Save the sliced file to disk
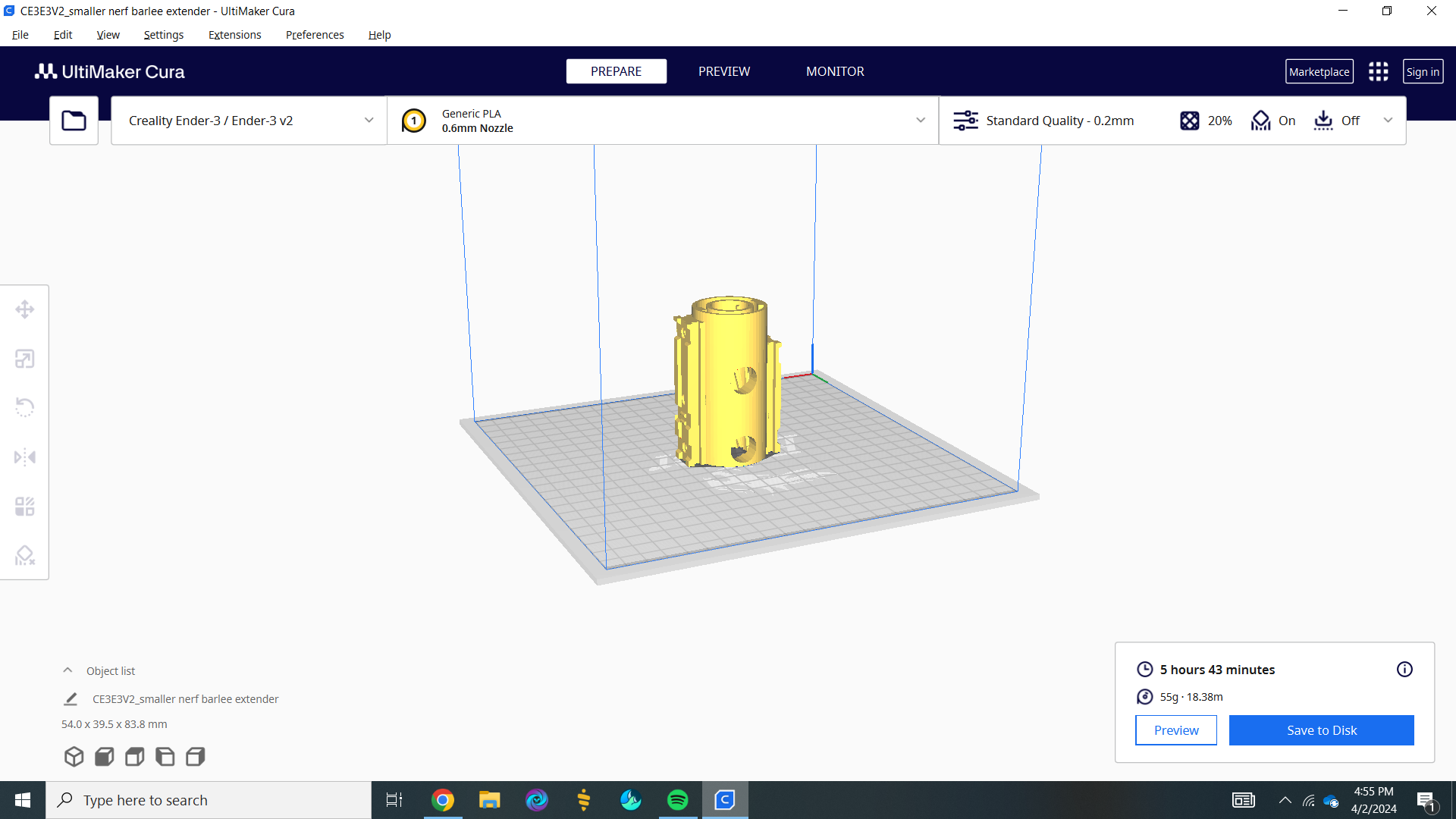Screen dimensions: 1456x819 [x=1322, y=730]
